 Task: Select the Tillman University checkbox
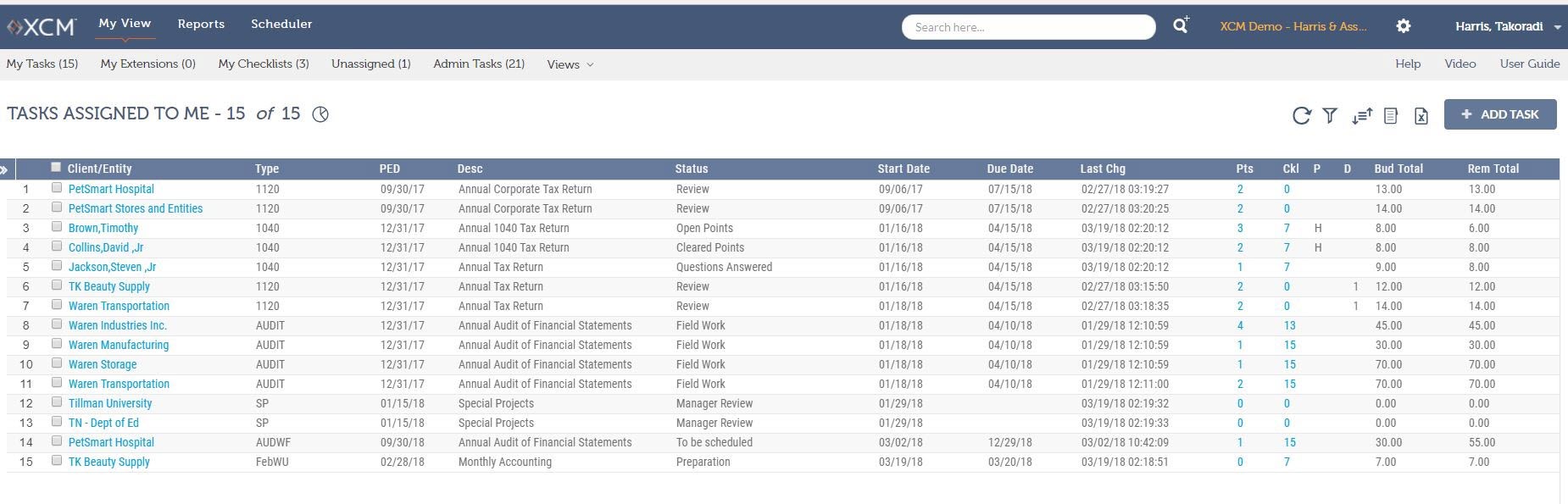tap(56, 402)
